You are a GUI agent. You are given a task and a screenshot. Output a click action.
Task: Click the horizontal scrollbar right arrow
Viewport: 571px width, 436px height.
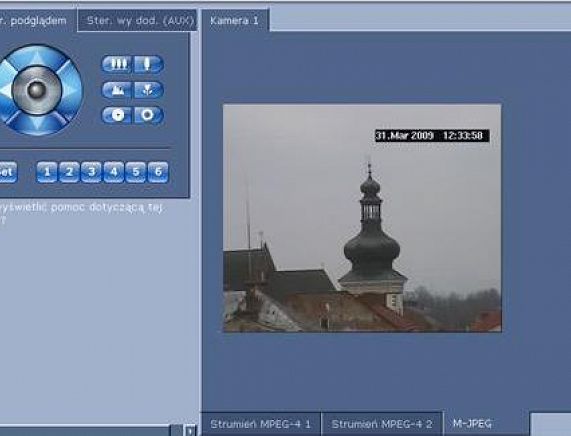coord(189,431)
